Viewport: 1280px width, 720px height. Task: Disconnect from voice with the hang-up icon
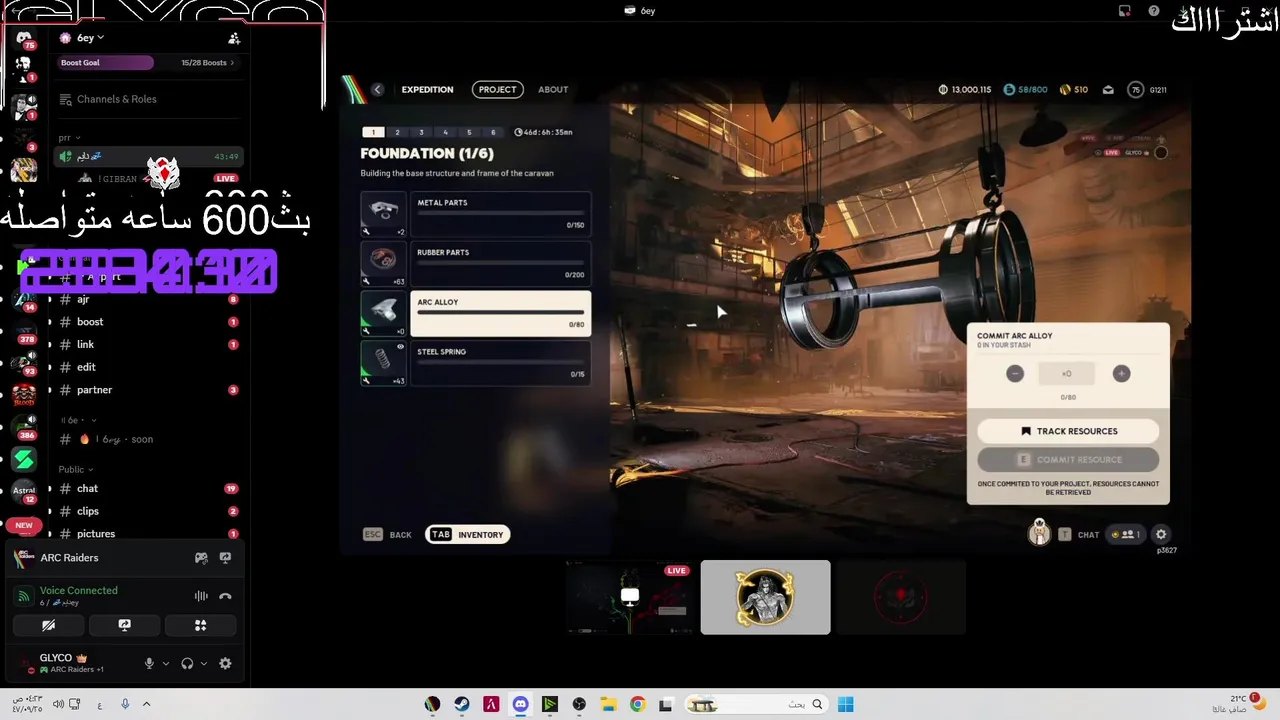click(x=225, y=596)
